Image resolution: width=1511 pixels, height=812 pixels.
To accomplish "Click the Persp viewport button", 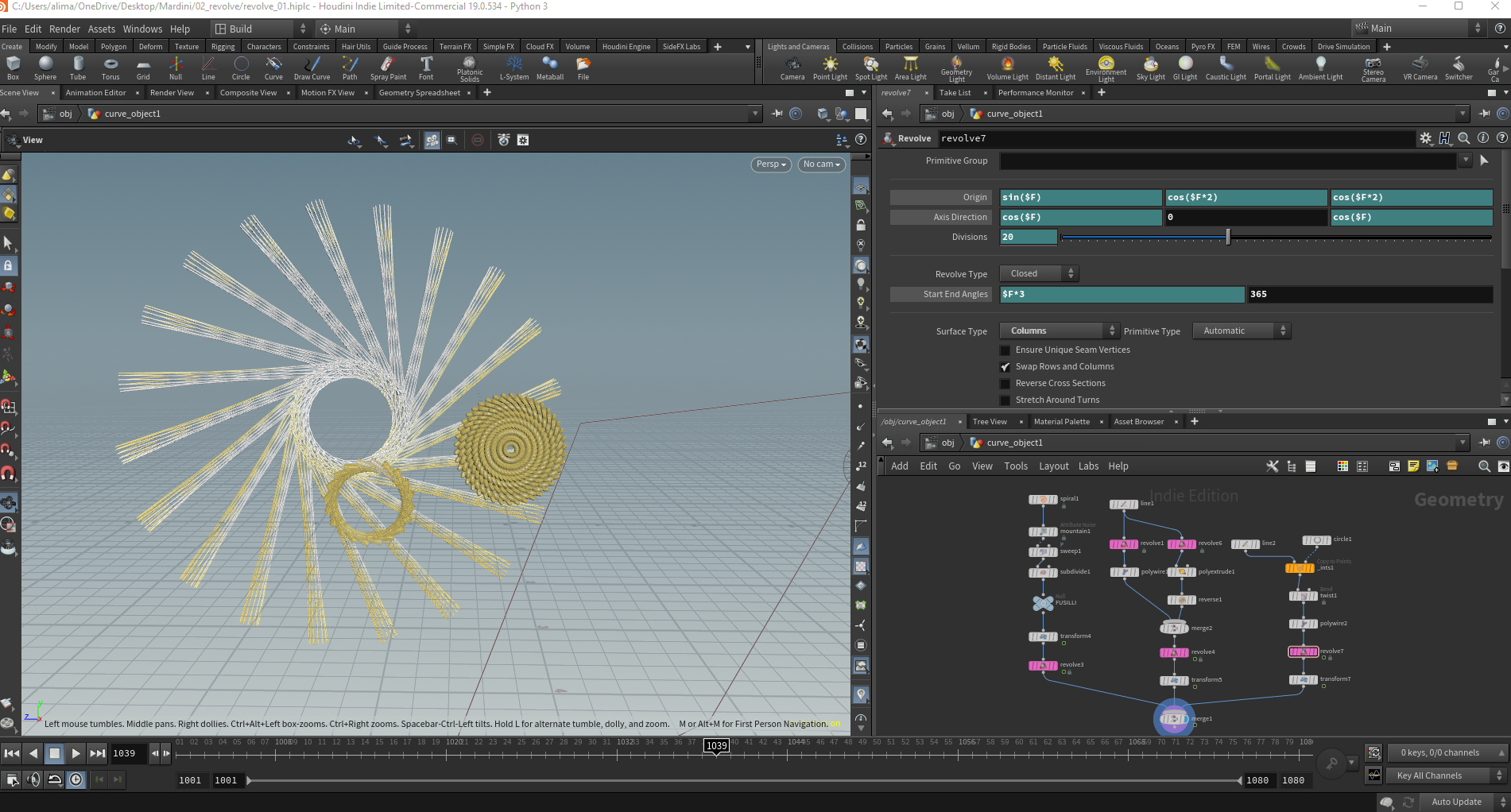I will pyautogui.click(x=771, y=164).
